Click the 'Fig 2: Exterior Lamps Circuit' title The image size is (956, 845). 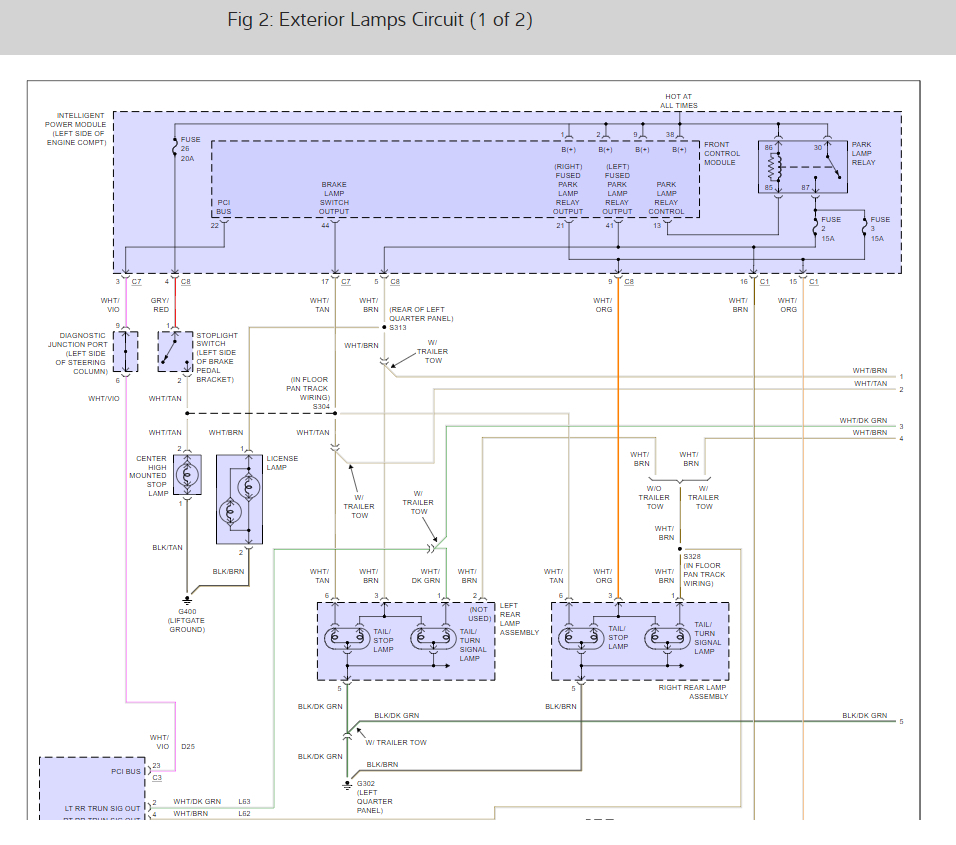[379, 20]
